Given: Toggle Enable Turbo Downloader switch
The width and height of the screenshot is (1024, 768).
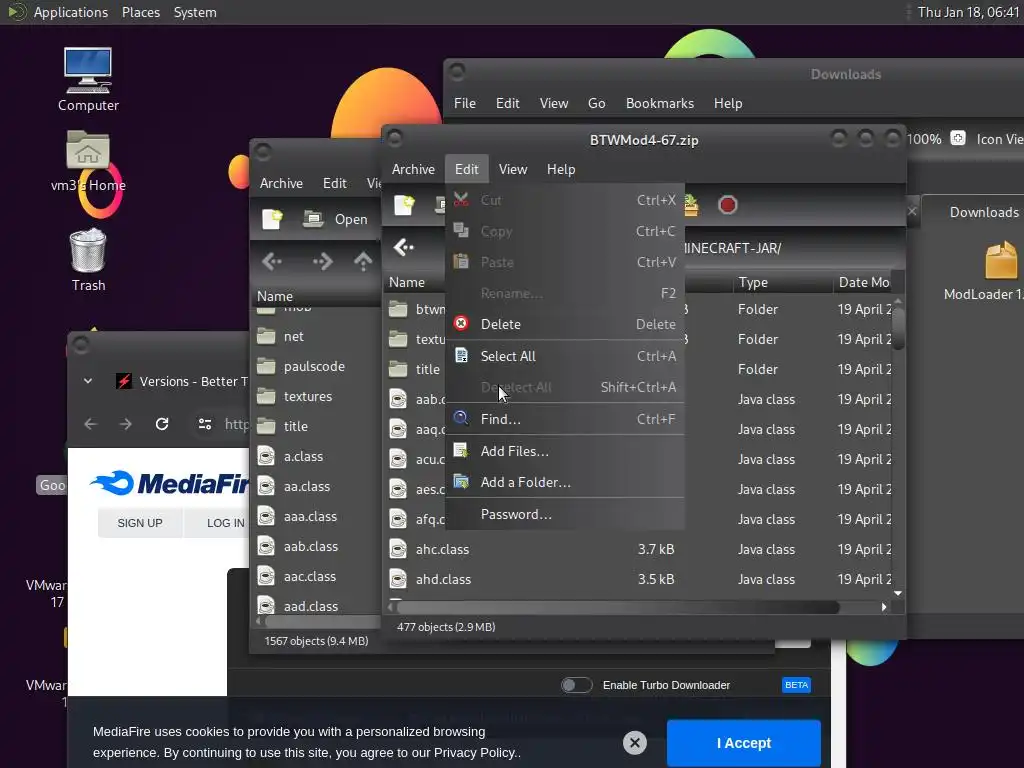Looking at the screenshot, I should click(x=576, y=685).
